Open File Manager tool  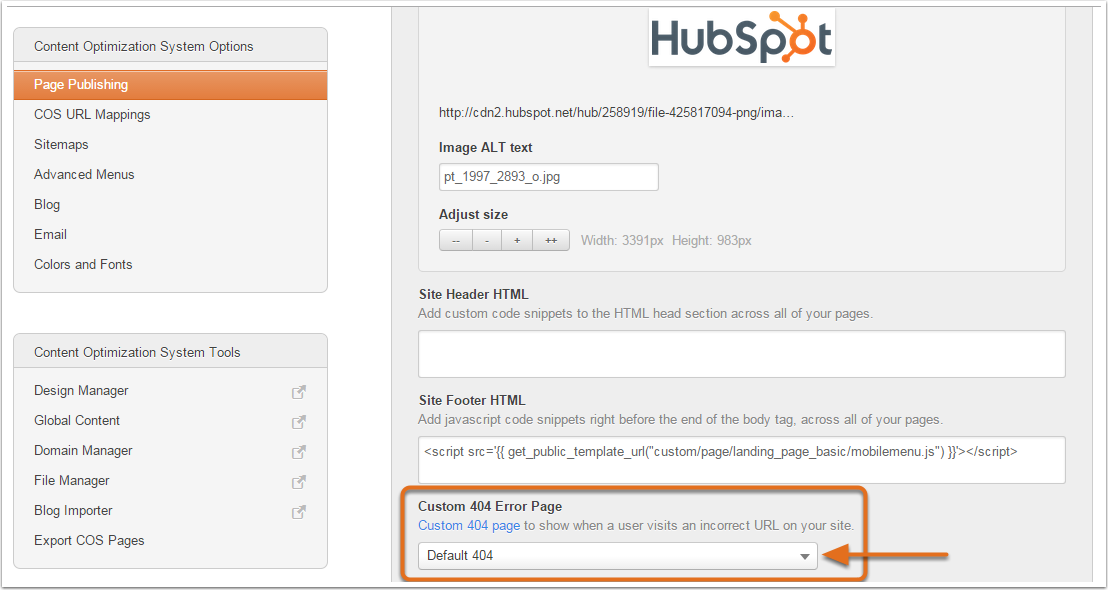[x=71, y=480]
